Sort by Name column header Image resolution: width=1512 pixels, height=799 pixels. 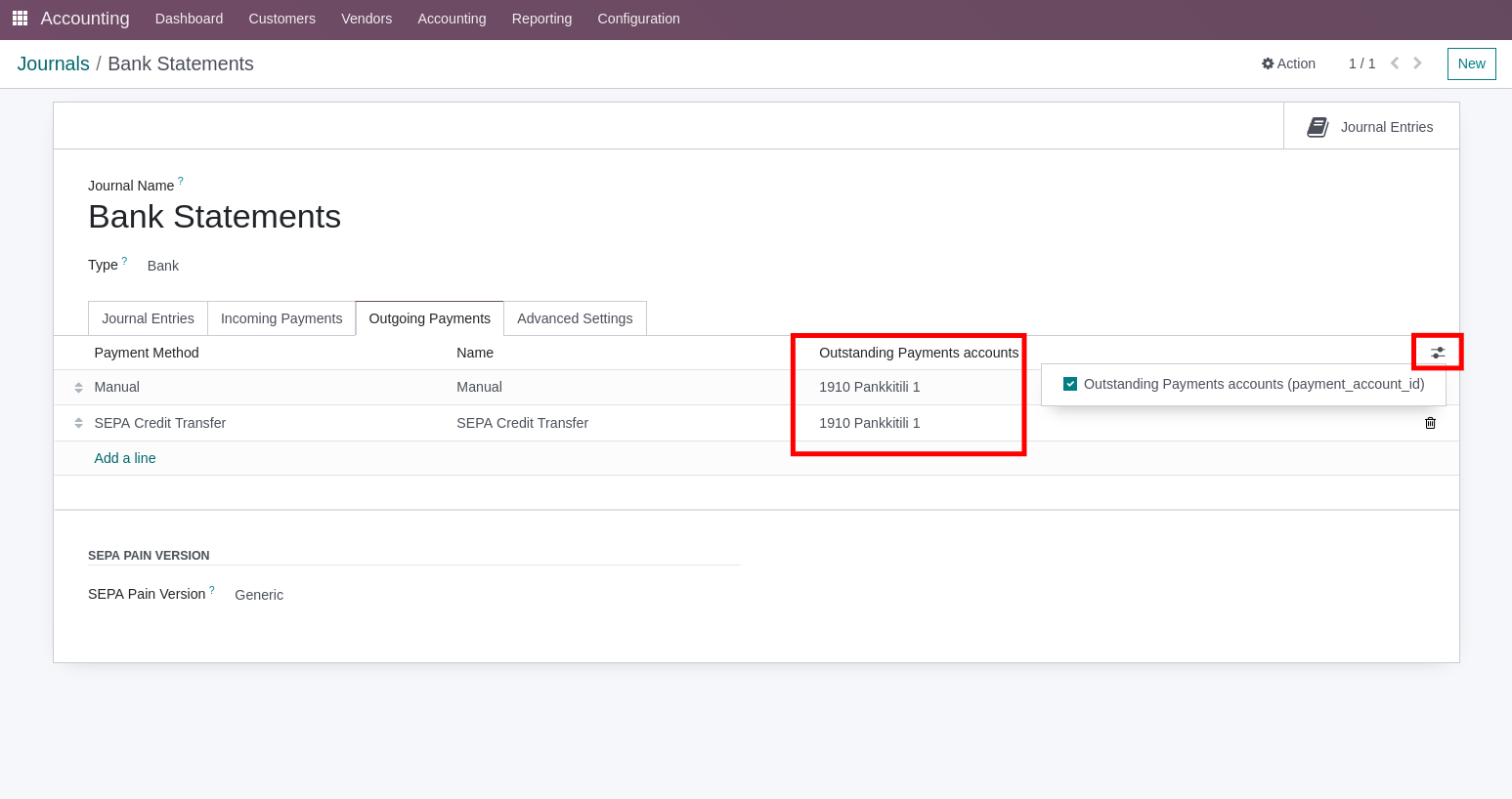[x=475, y=353]
